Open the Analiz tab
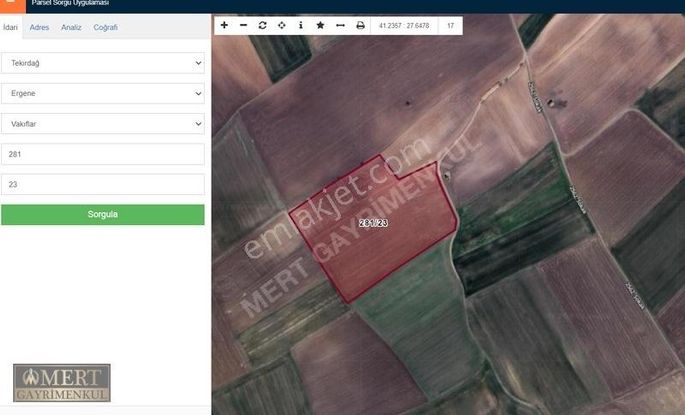The image size is (685, 415). point(71,27)
